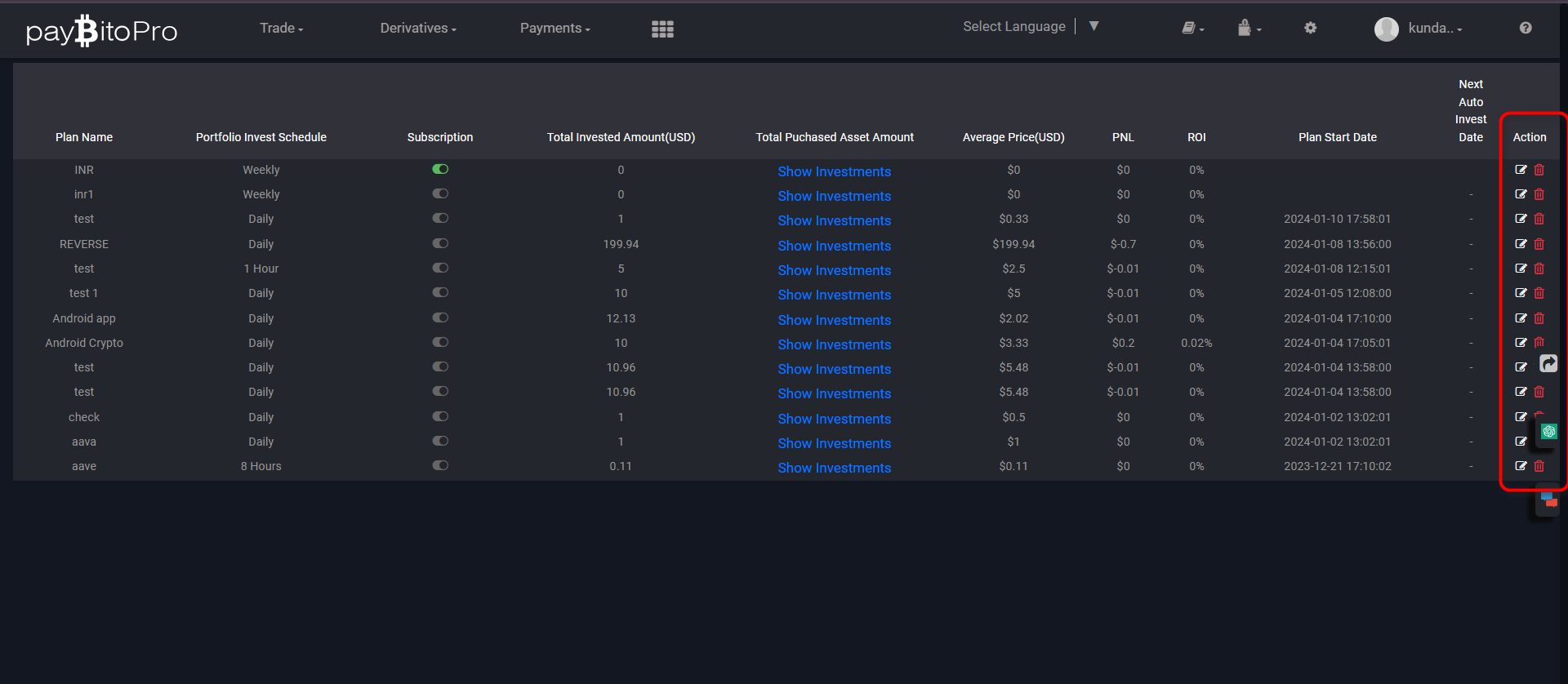Open the Derivatives menu
The image size is (1568, 684).
(x=417, y=29)
